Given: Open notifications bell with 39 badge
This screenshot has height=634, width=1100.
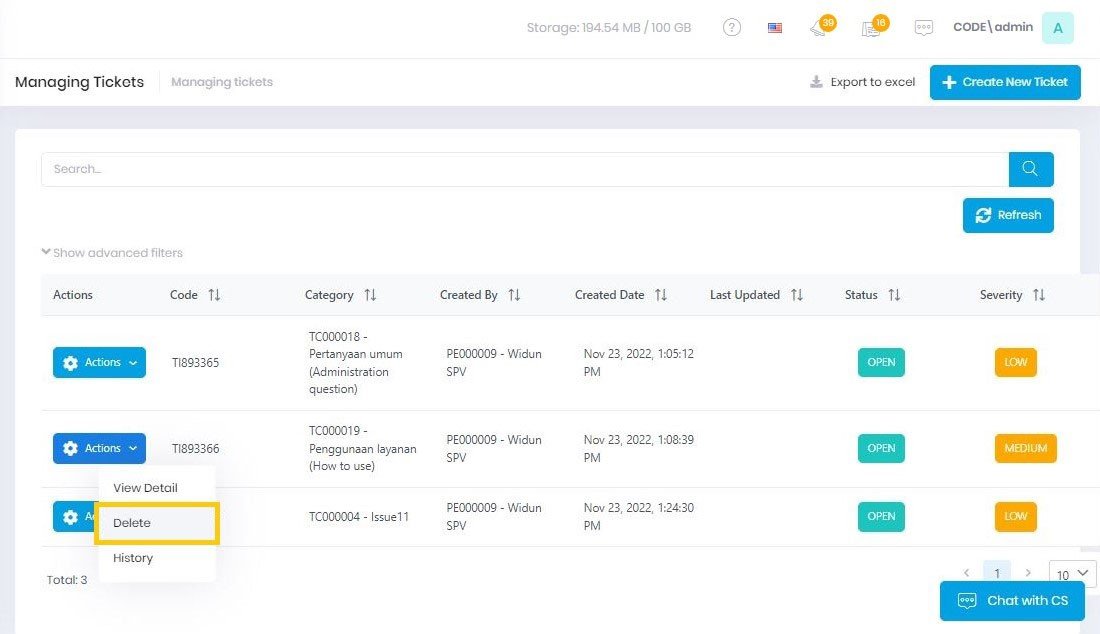Looking at the screenshot, I should tap(820, 28).
